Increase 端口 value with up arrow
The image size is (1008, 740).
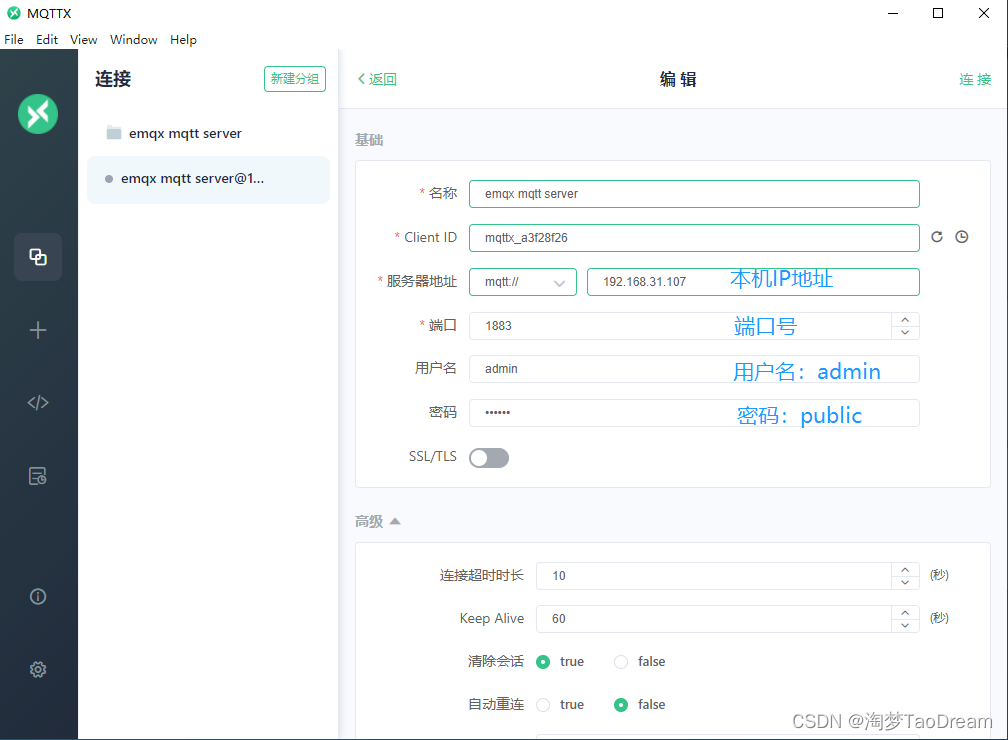[905, 320]
